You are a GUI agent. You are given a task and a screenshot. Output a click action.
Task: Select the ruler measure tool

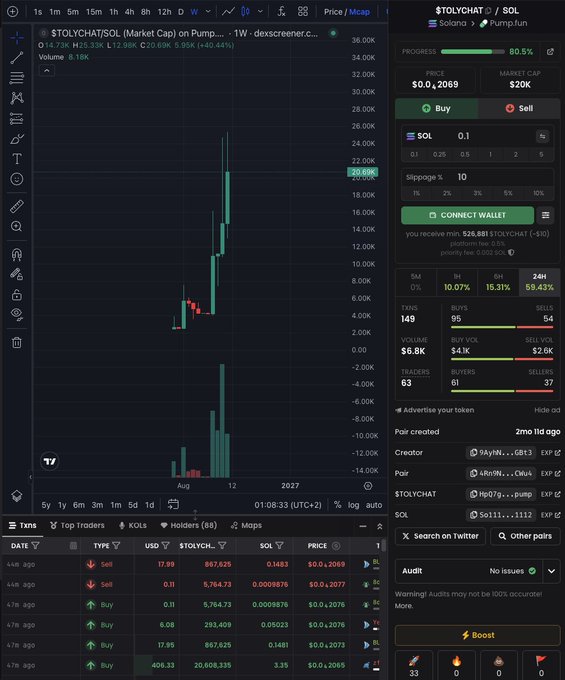[16, 206]
